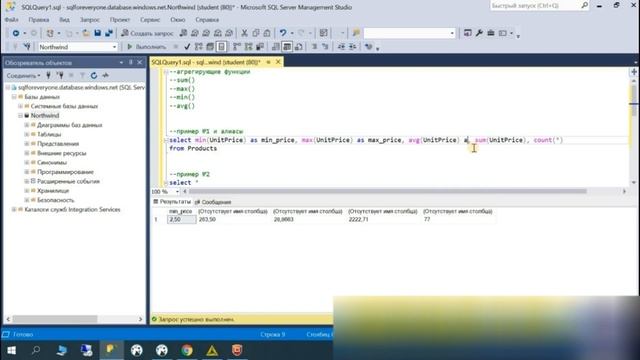Viewport: 640px width, 360px height.
Task: Expand the Представления folder node
Action: pyautogui.click(x=27, y=144)
